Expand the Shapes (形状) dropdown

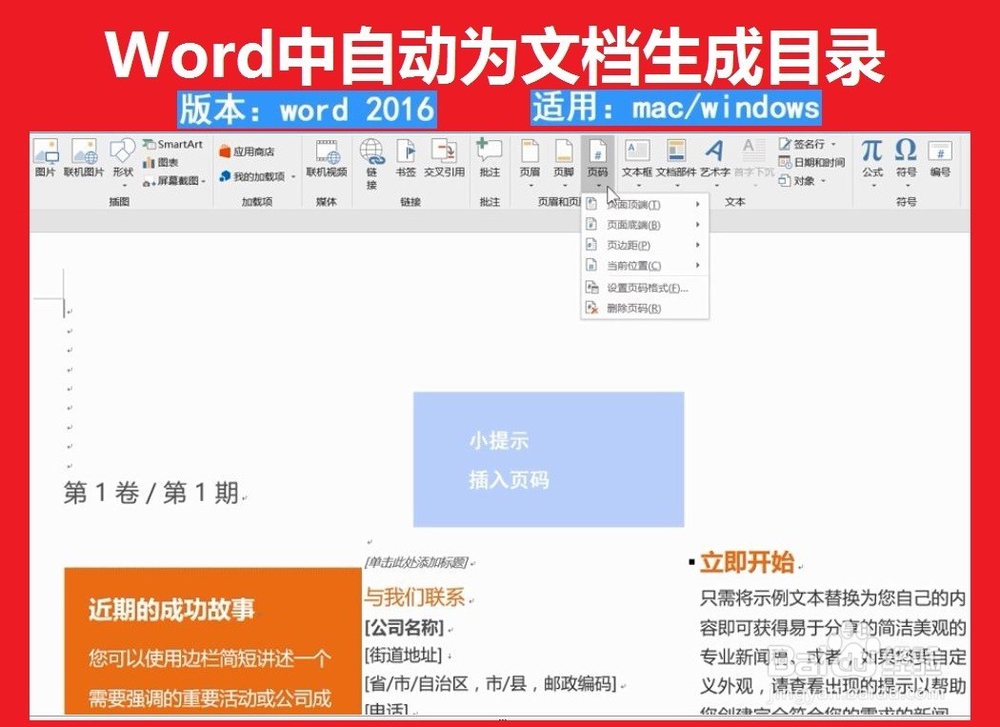click(x=122, y=183)
